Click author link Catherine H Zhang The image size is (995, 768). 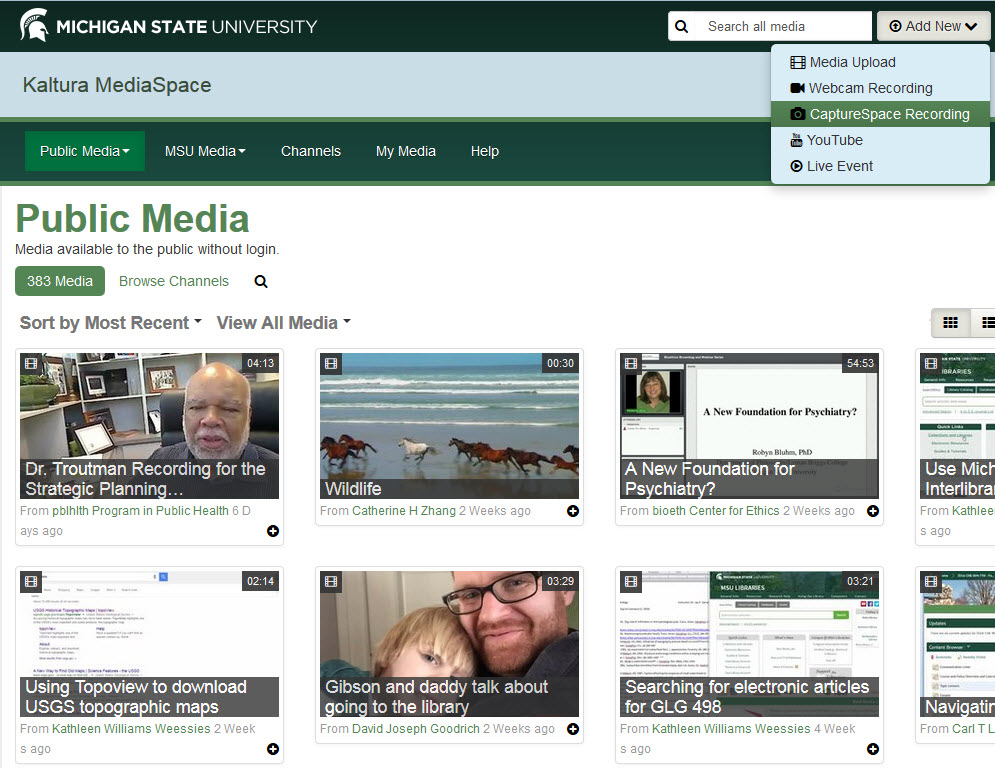[404, 511]
